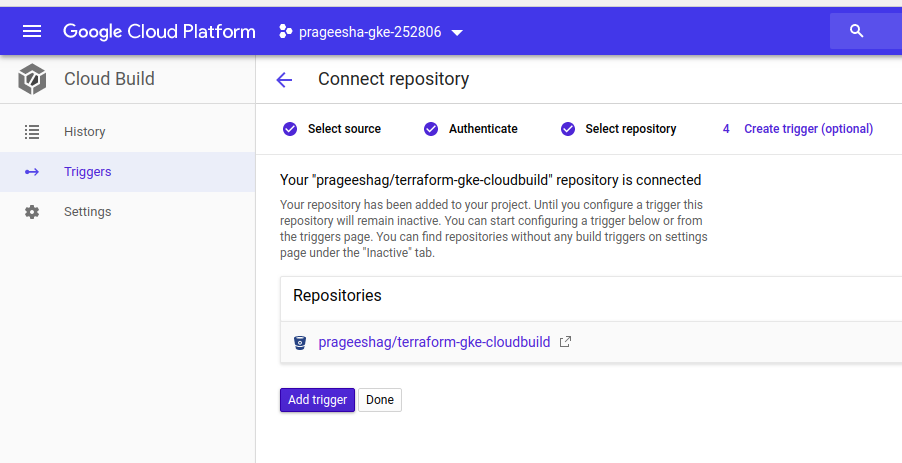Go back with the left arrow

point(284,80)
